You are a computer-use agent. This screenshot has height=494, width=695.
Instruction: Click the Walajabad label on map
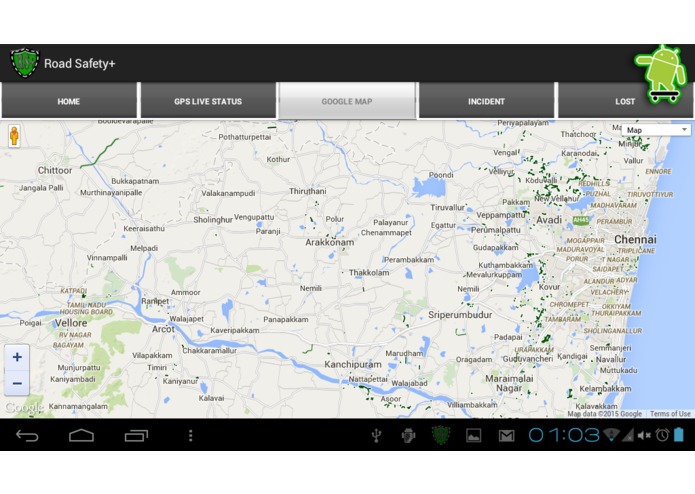tap(409, 383)
